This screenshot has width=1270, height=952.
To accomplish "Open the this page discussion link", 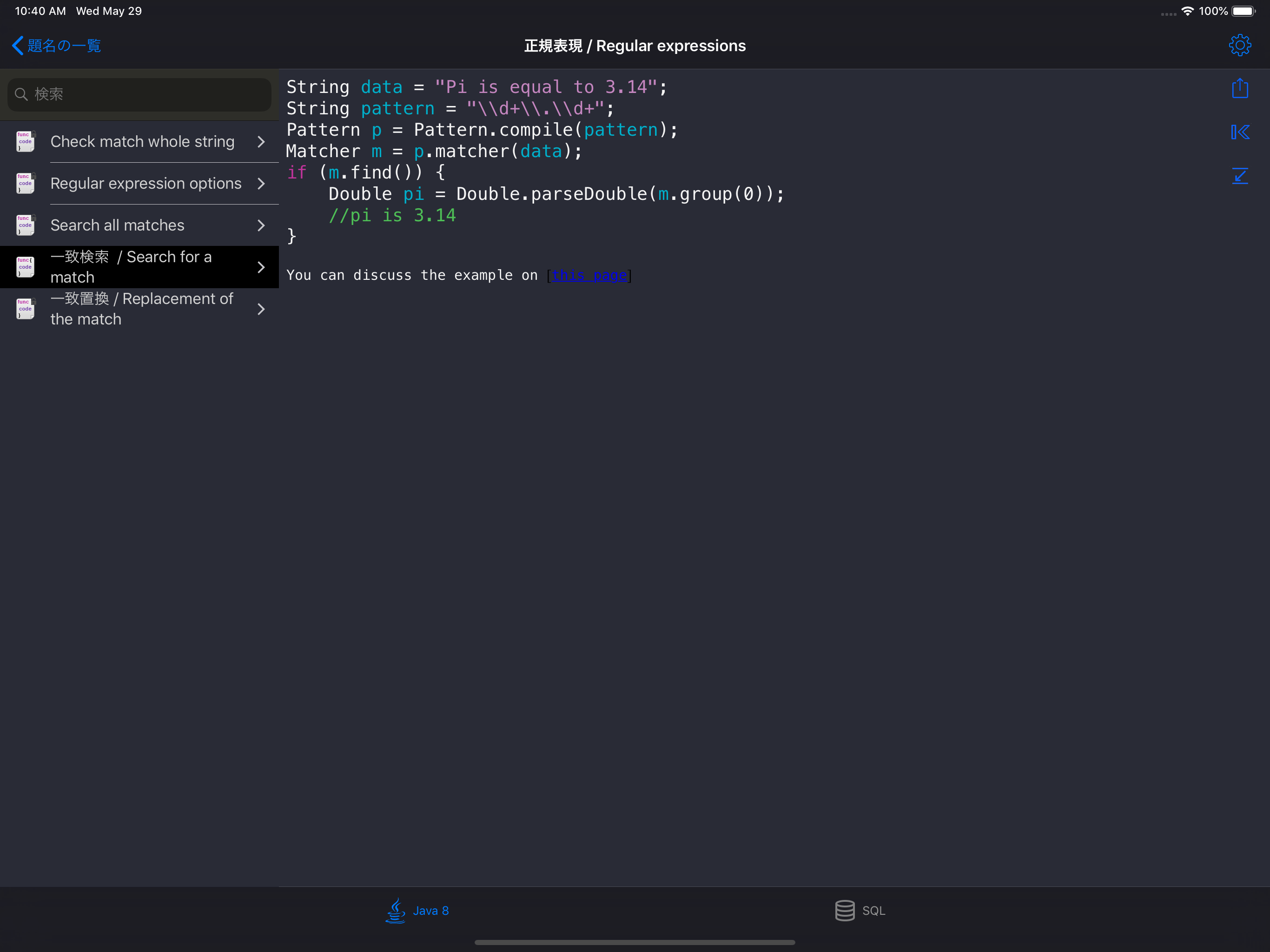I will 590,275.
